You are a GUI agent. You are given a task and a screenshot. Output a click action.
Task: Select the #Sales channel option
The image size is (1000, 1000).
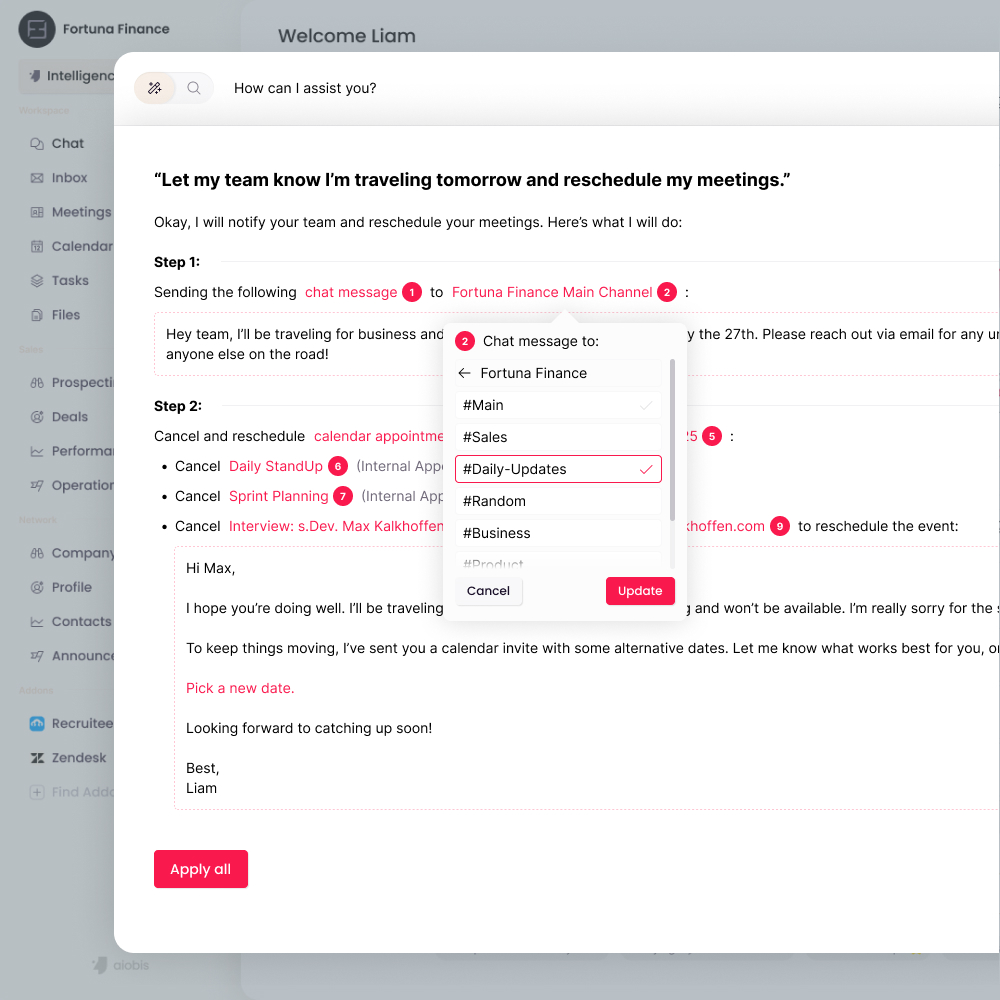(x=558, y=438)
